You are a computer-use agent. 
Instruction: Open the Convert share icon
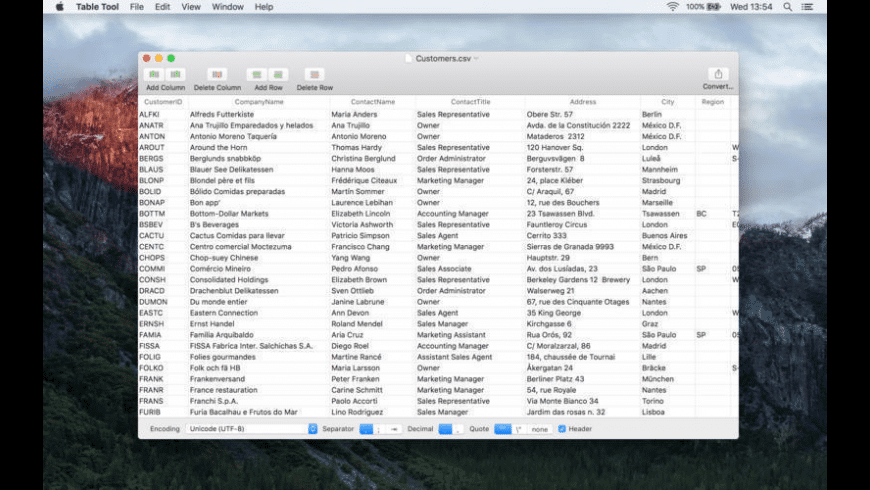click(x=717, y=74)
